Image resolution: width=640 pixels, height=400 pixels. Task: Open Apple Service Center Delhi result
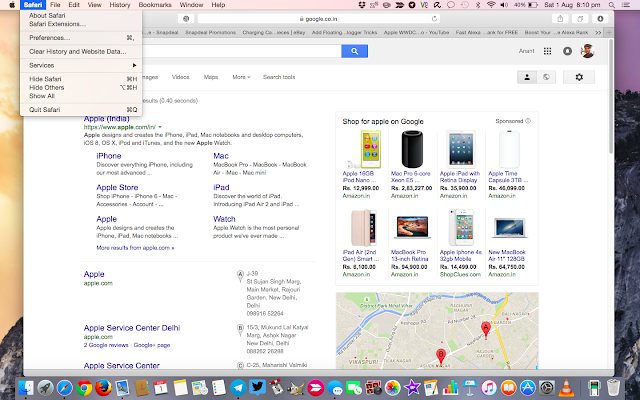click(x=132, y=328)
